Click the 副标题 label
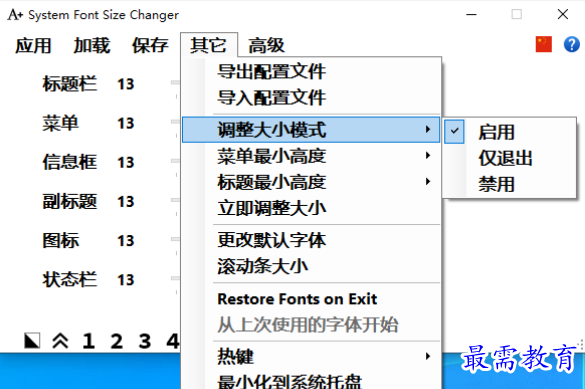585x389 pixels. pos(70,201)
